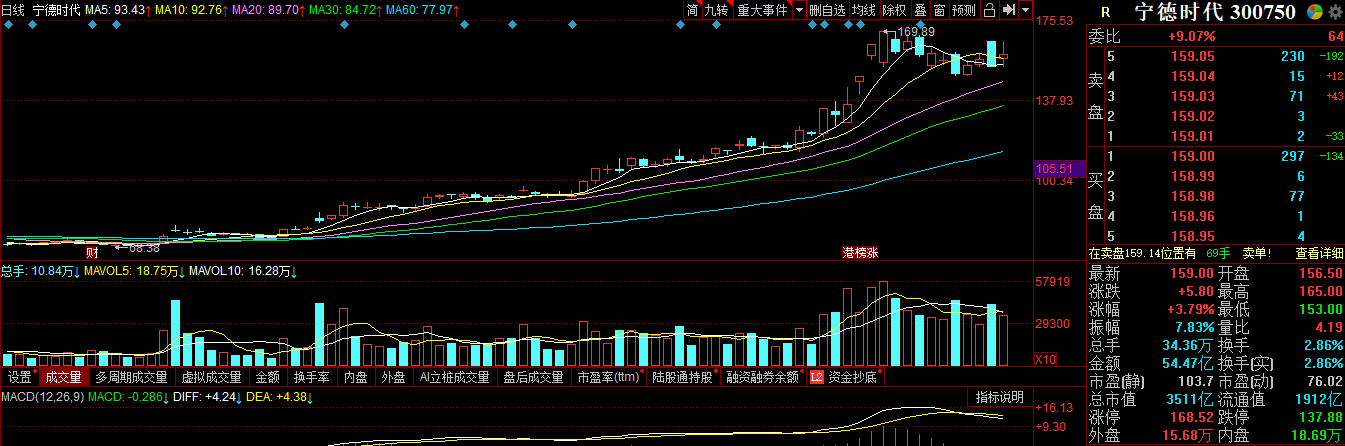Image resolution: width=1345 pixels, height=446 pixels.
Task: Open dropdown arrow next to 重大事件
Action: coord(799,10)
